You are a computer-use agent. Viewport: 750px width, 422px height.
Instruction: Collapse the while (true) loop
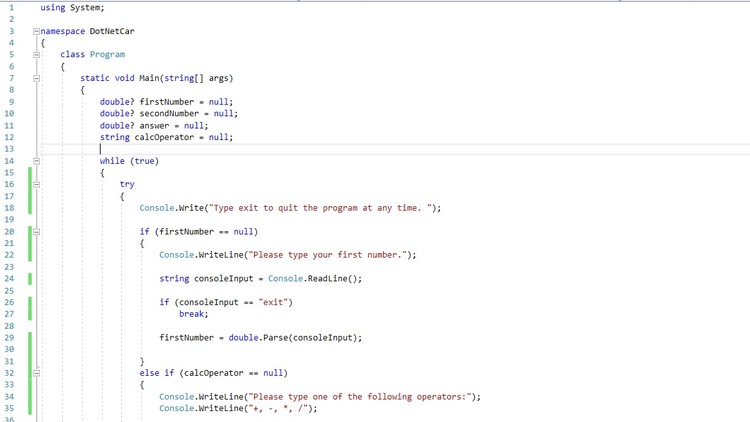[x=36, y=161]
